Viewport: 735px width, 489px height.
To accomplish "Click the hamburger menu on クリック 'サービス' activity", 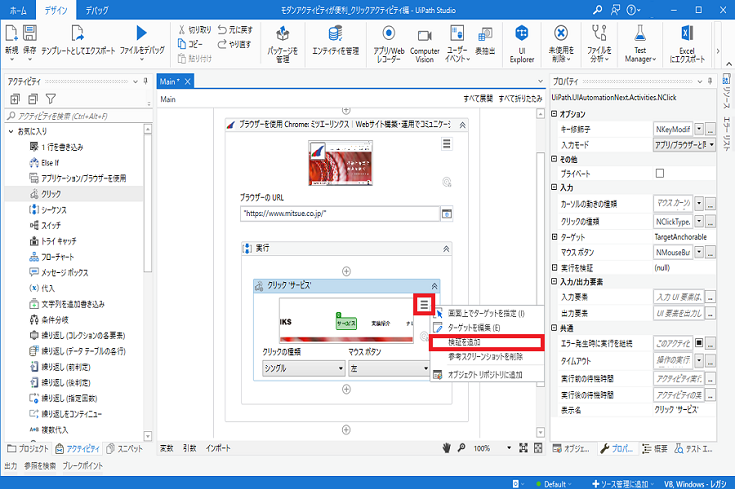I will 425,304.
